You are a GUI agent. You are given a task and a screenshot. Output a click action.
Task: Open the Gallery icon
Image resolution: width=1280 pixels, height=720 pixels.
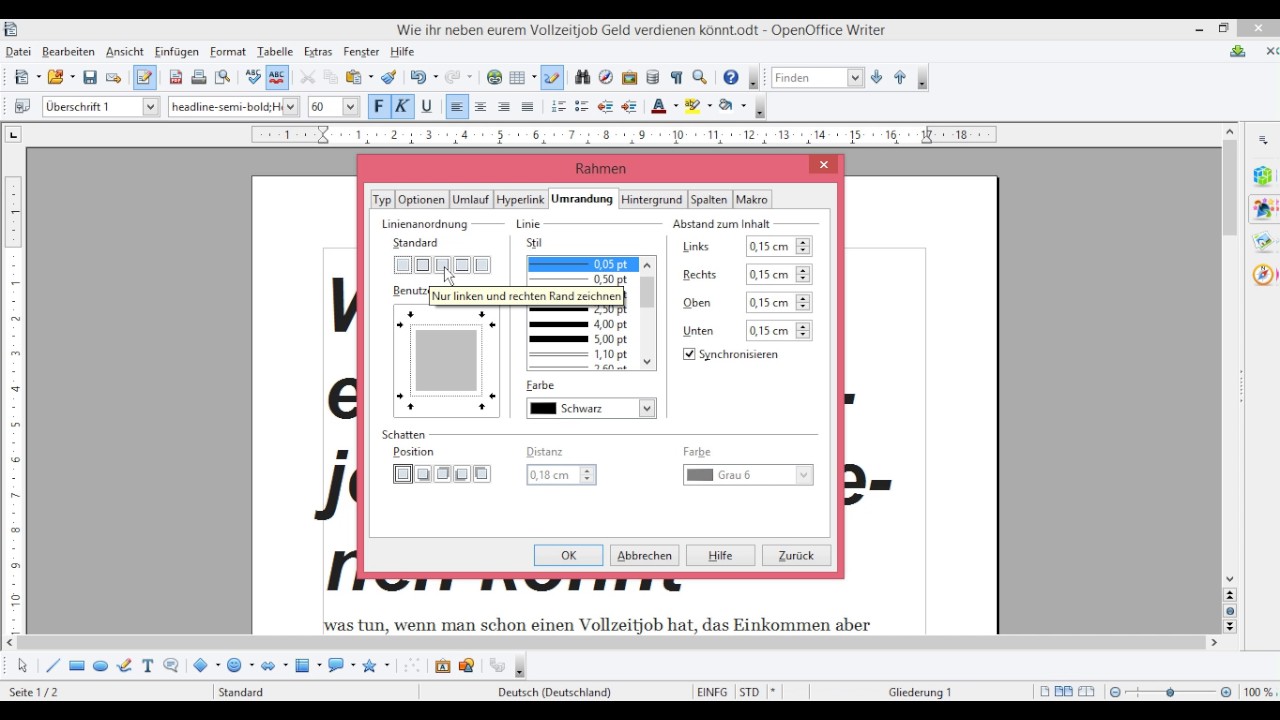pyautogui.click(x=629, y=77)
